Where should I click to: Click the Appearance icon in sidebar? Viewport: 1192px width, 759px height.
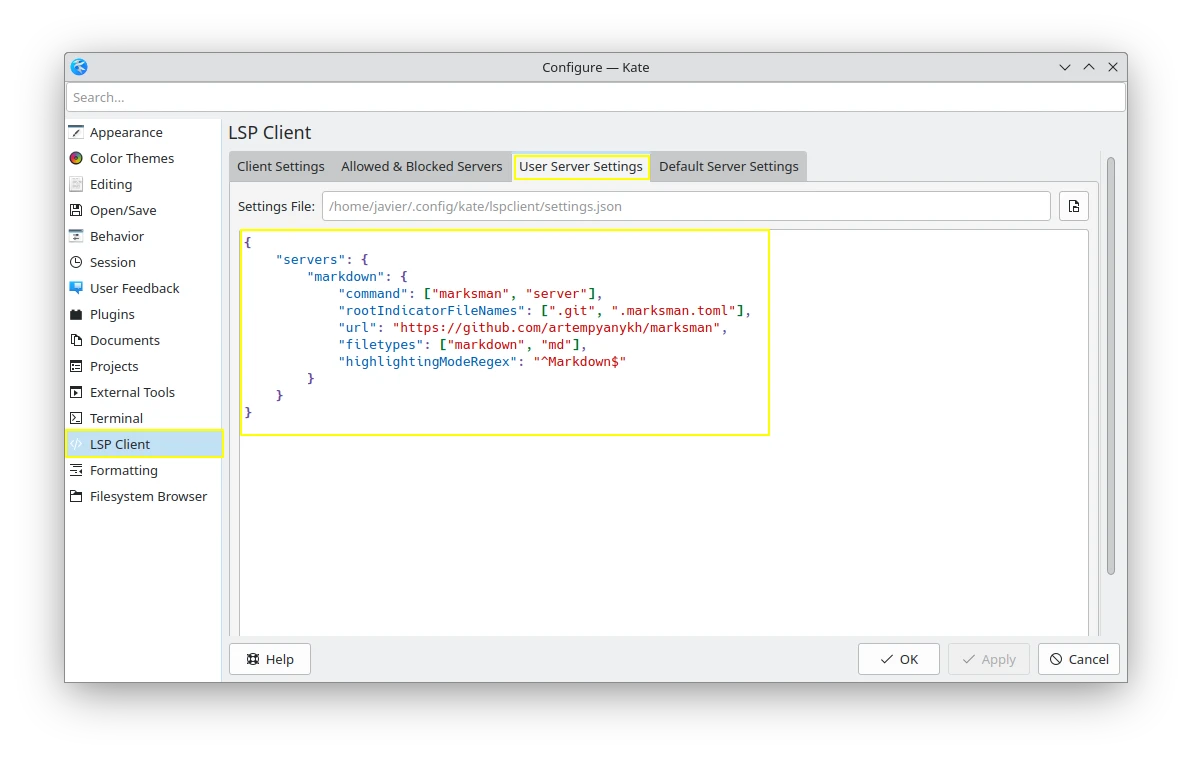coord(76,132)
